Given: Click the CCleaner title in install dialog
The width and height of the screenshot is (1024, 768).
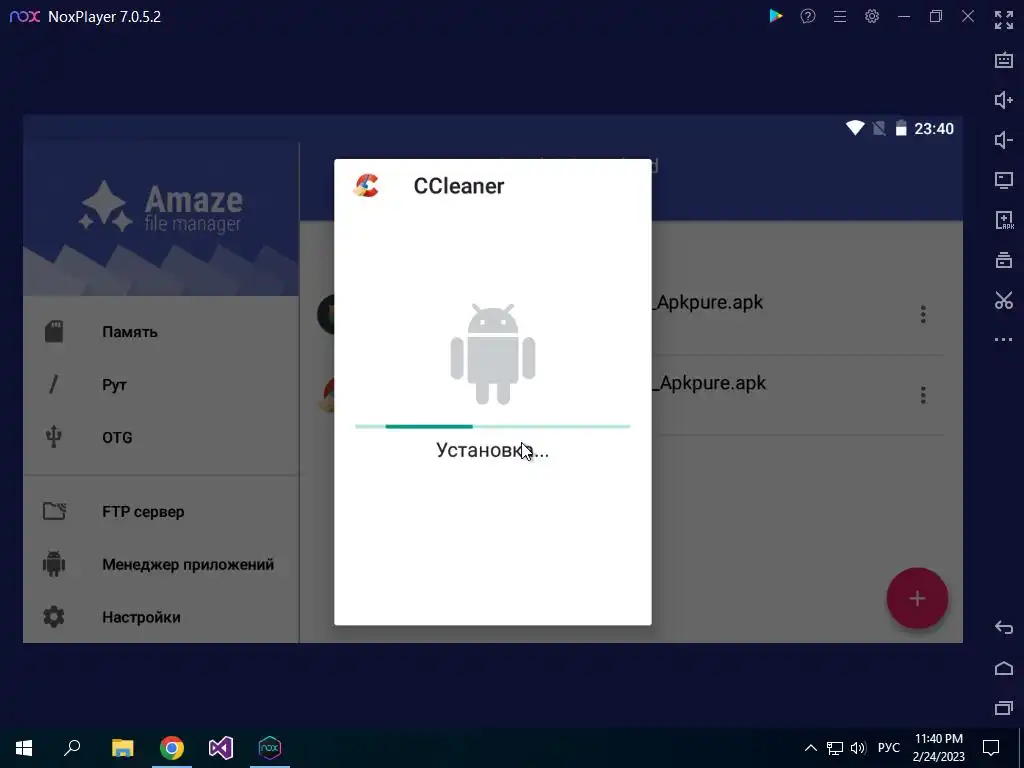Looking at the screenshot, I should (458, 186).
